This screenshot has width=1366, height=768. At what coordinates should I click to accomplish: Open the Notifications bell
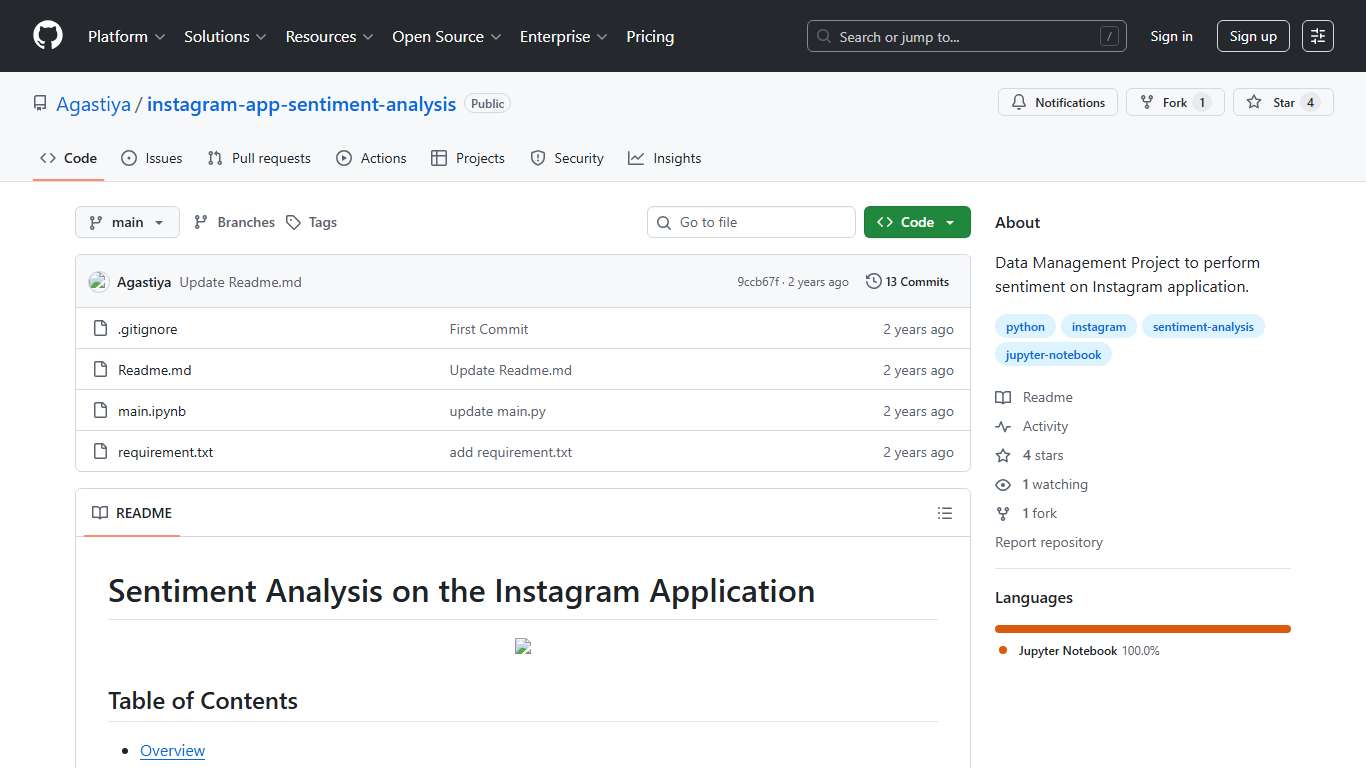click(x=1019, y=102)
